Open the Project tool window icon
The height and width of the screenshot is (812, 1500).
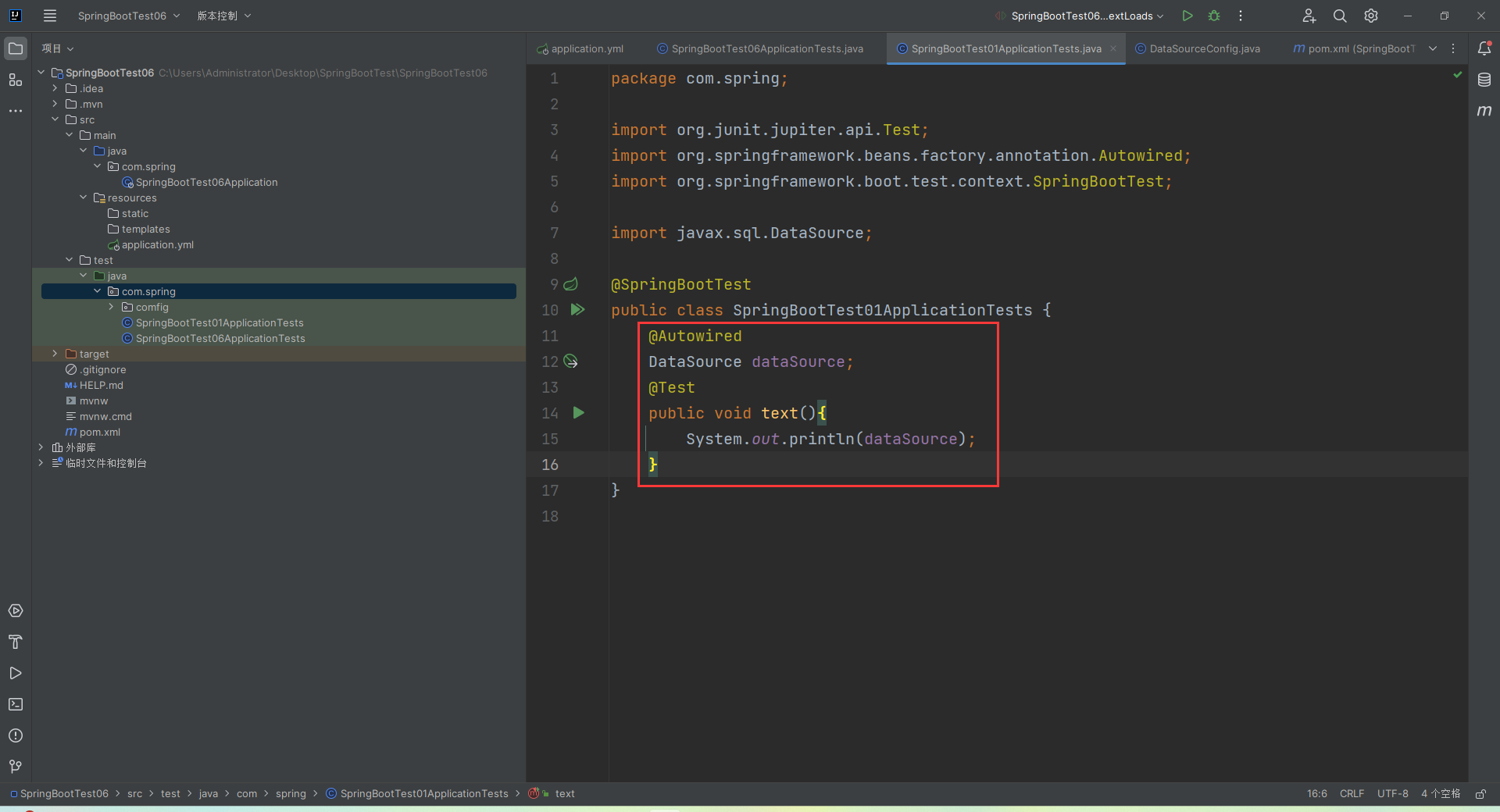coord(16,48)
